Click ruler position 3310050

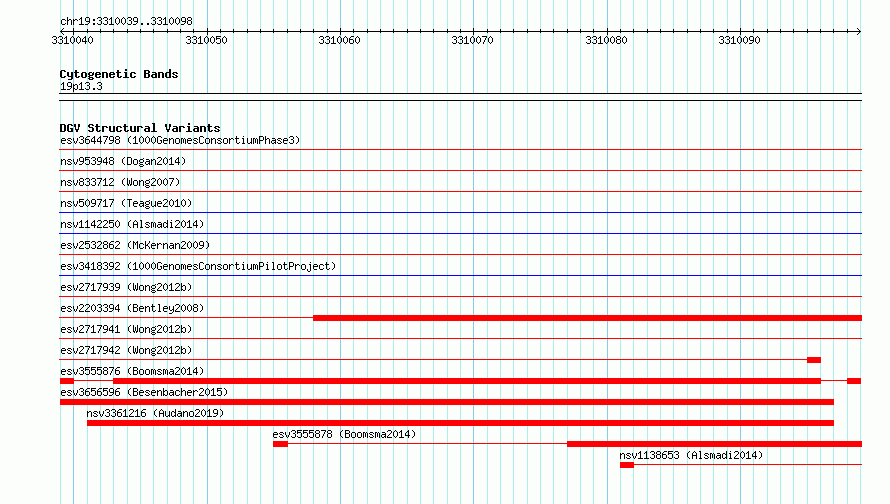point(206,40)
